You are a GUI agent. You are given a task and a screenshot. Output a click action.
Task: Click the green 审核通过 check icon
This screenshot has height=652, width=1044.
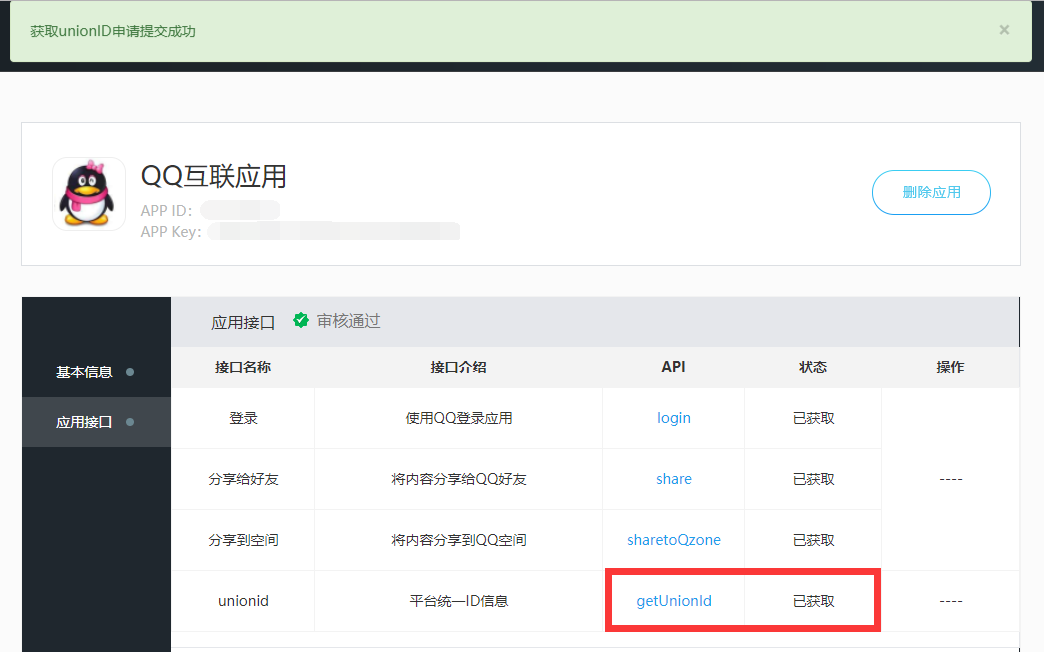coord(301,321)
